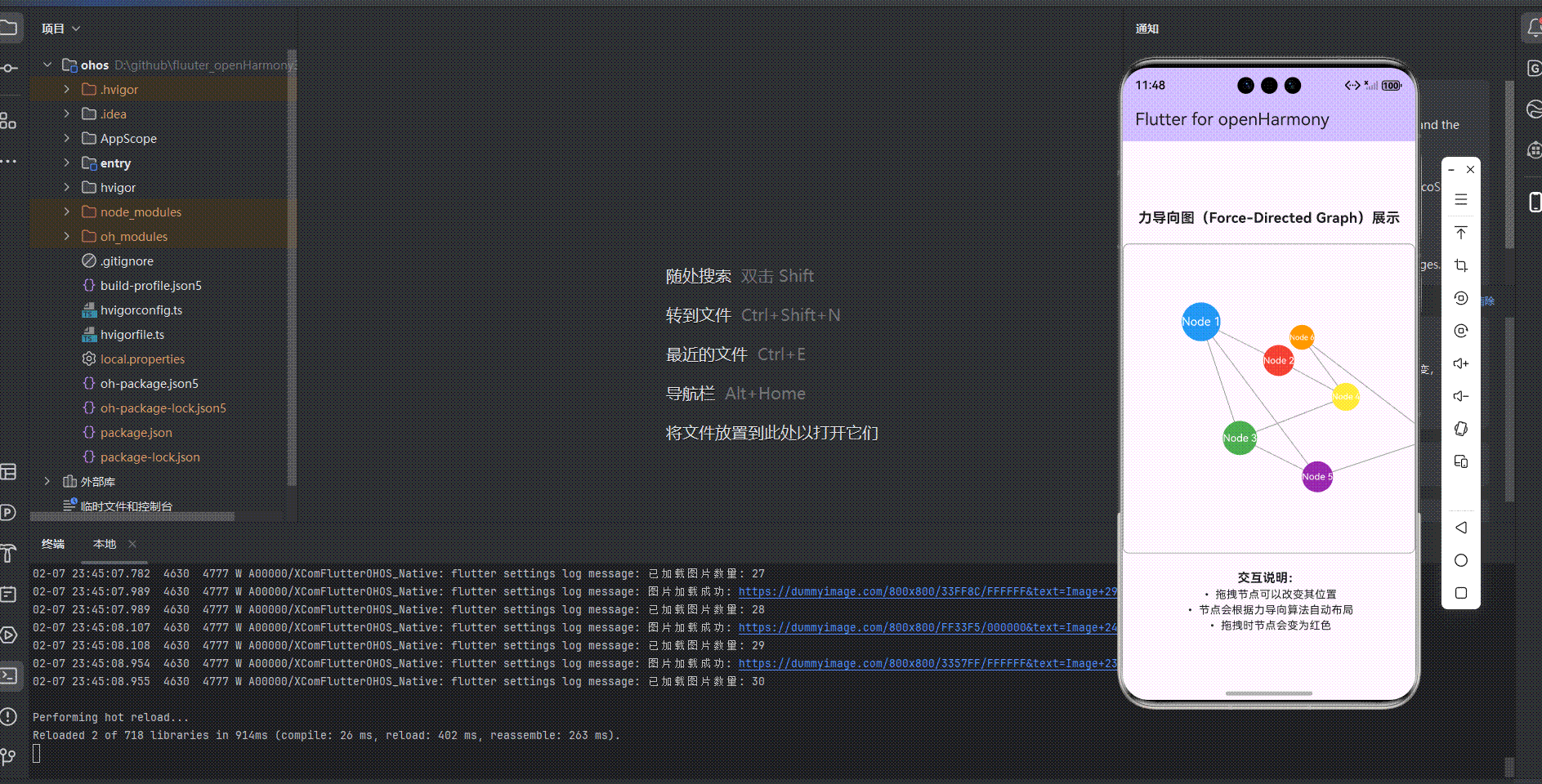Increase emulator volume
Viewport: 1542px width, 784px height.
click(x=1461, y=363)
